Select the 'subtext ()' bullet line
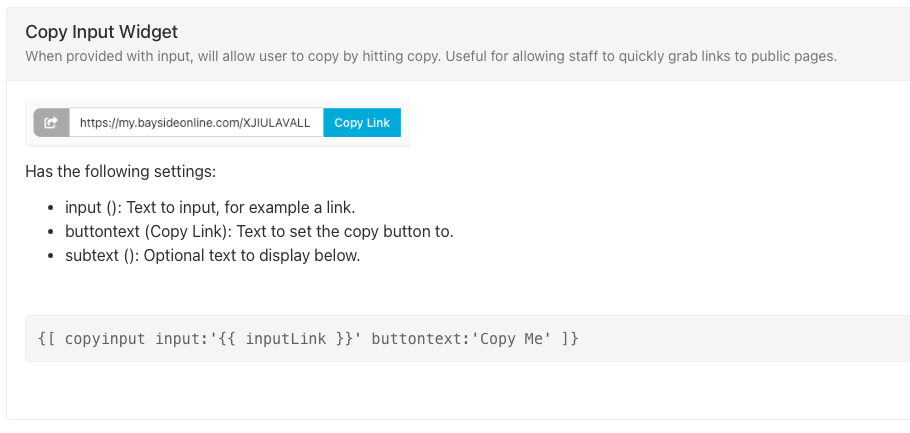Screen dimensions: 910x433 click(213, 255)
